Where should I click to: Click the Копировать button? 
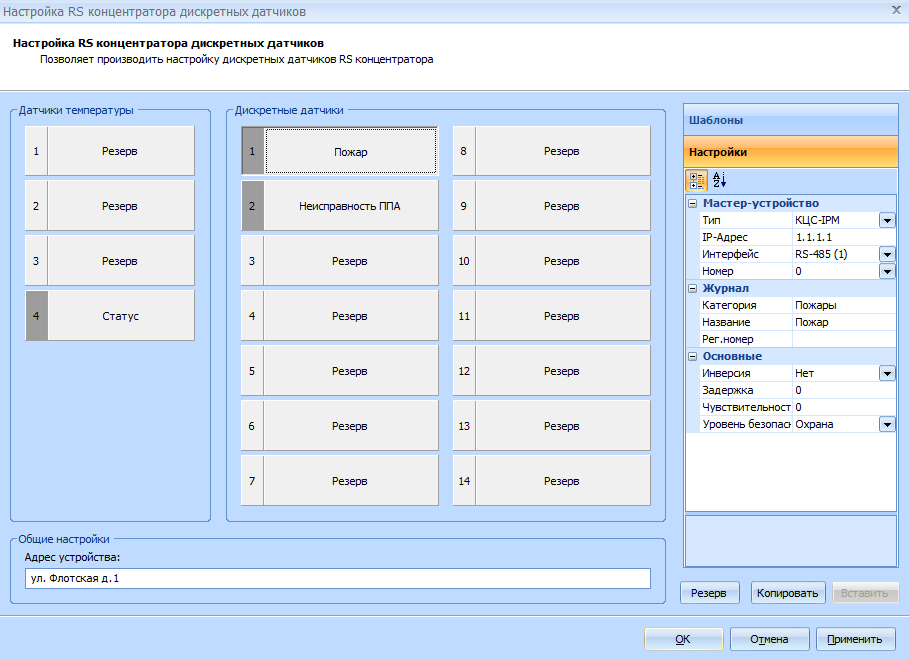788,592
